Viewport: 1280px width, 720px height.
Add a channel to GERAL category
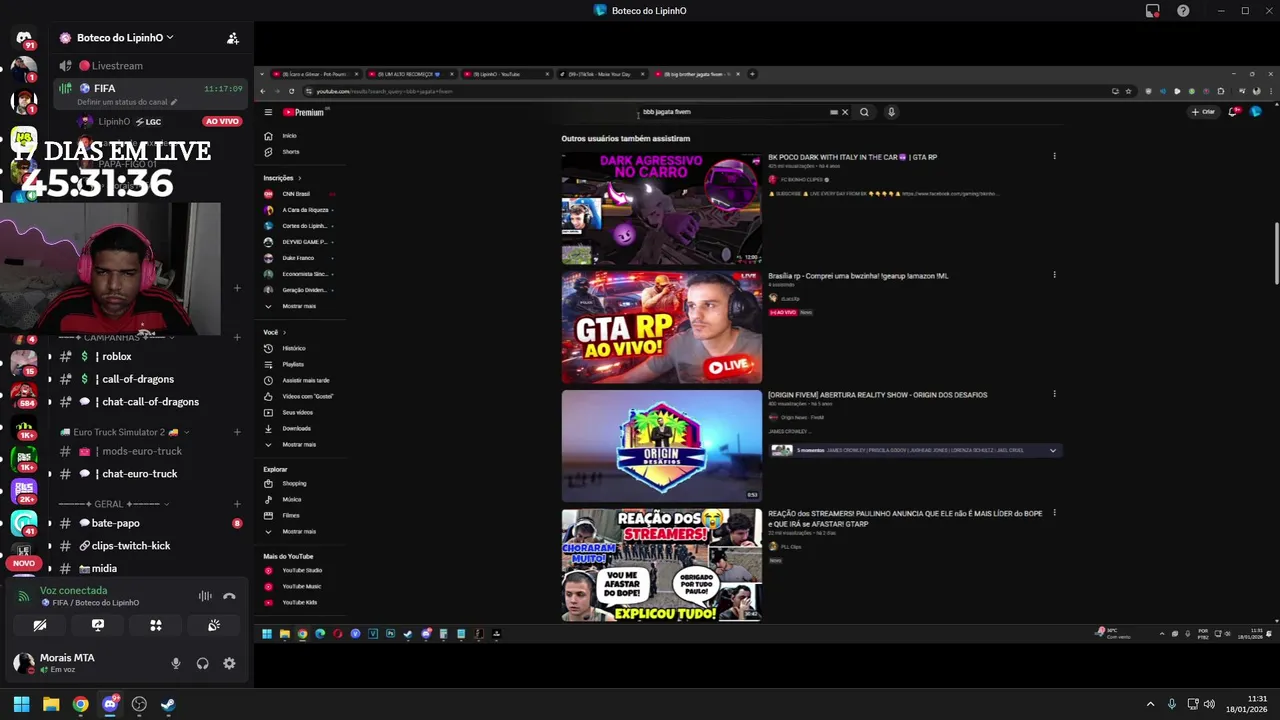(x=237, y=504)
